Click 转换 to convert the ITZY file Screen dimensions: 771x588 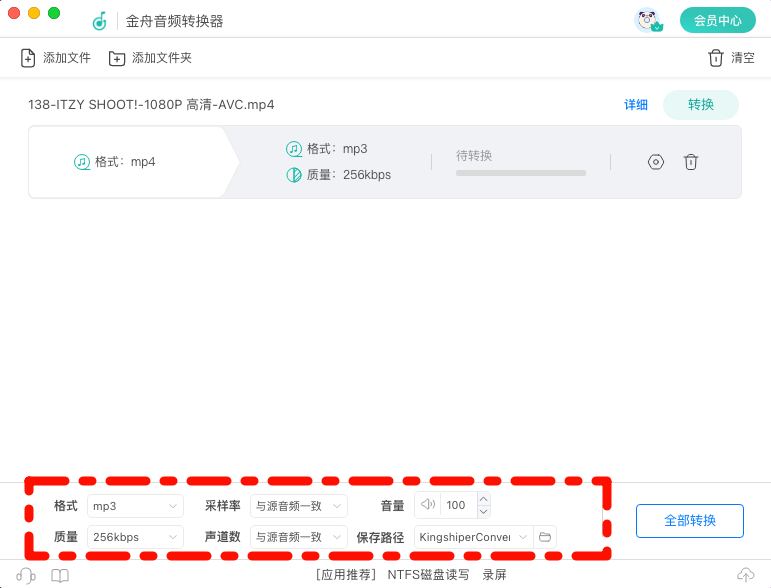click(701, 105)
